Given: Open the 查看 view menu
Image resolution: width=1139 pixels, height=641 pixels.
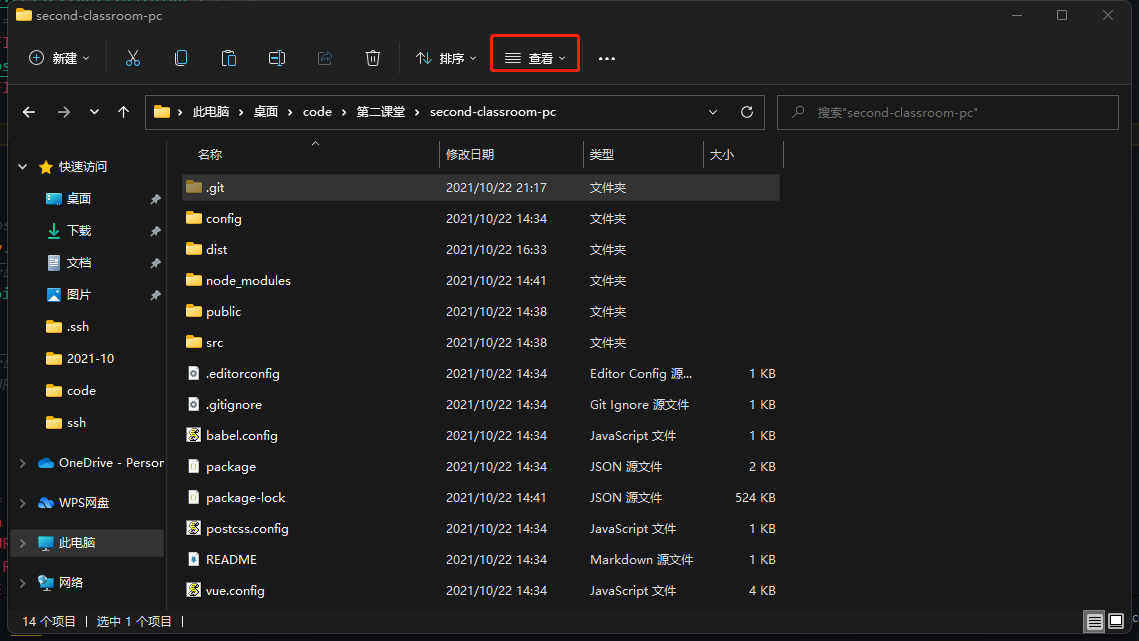Looking at the screenshot, I should point(534,58).
